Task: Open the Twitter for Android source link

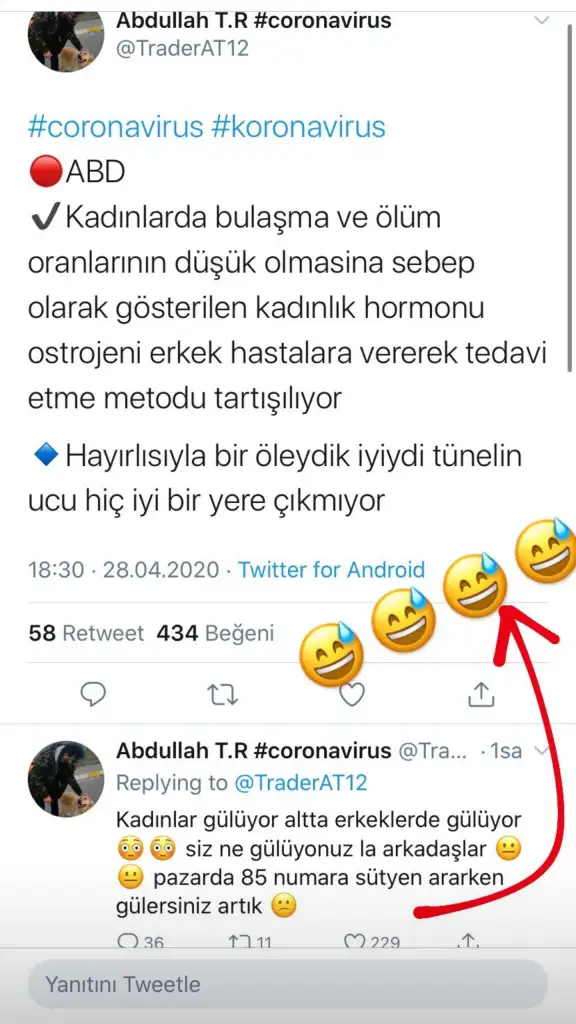Action: coord(331,569)
